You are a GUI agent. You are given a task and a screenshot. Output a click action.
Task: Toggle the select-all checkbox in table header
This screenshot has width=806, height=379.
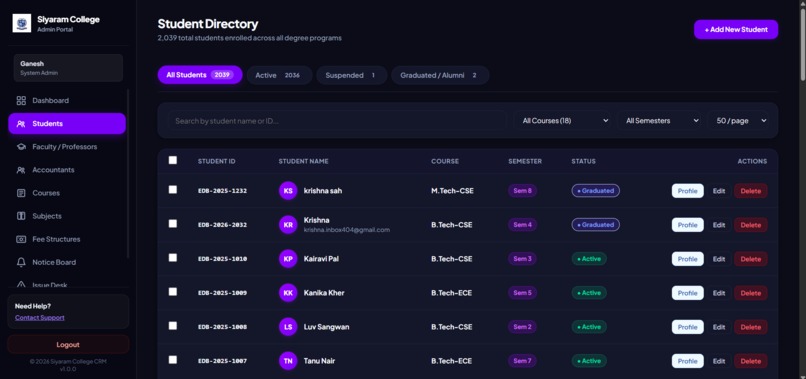coord(173,160)
